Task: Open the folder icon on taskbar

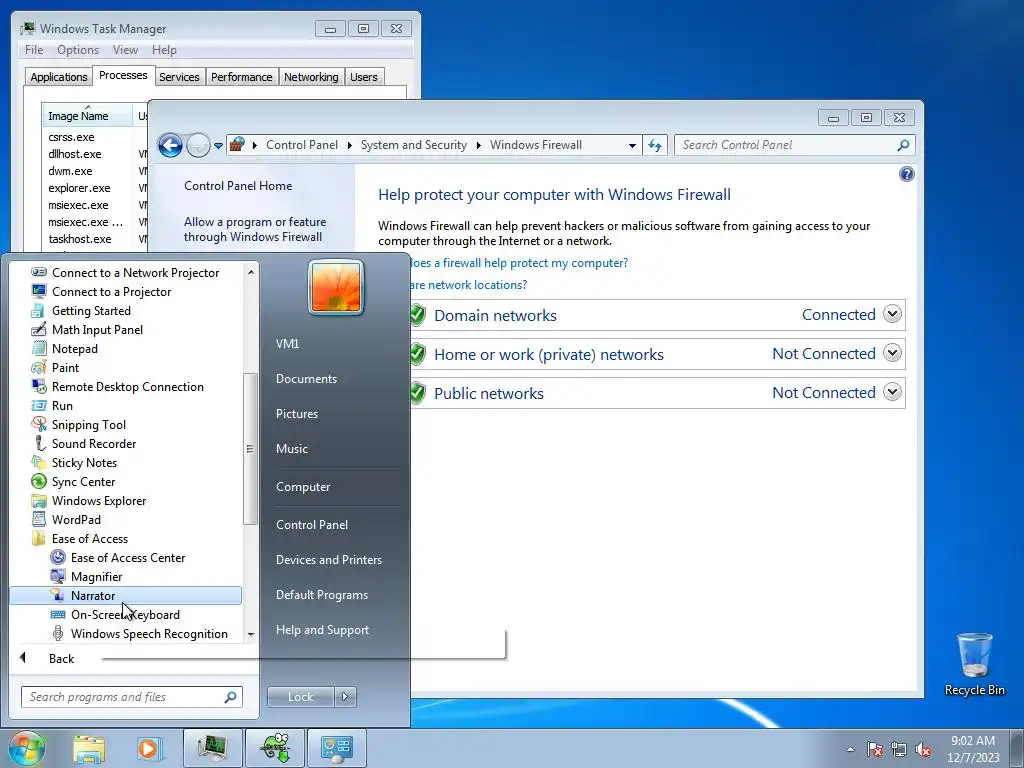Action: point(89,748)
